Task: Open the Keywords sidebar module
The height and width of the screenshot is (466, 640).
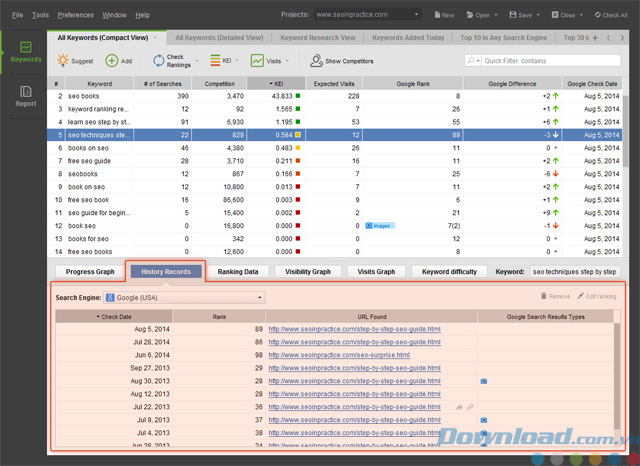Action: 25,52
